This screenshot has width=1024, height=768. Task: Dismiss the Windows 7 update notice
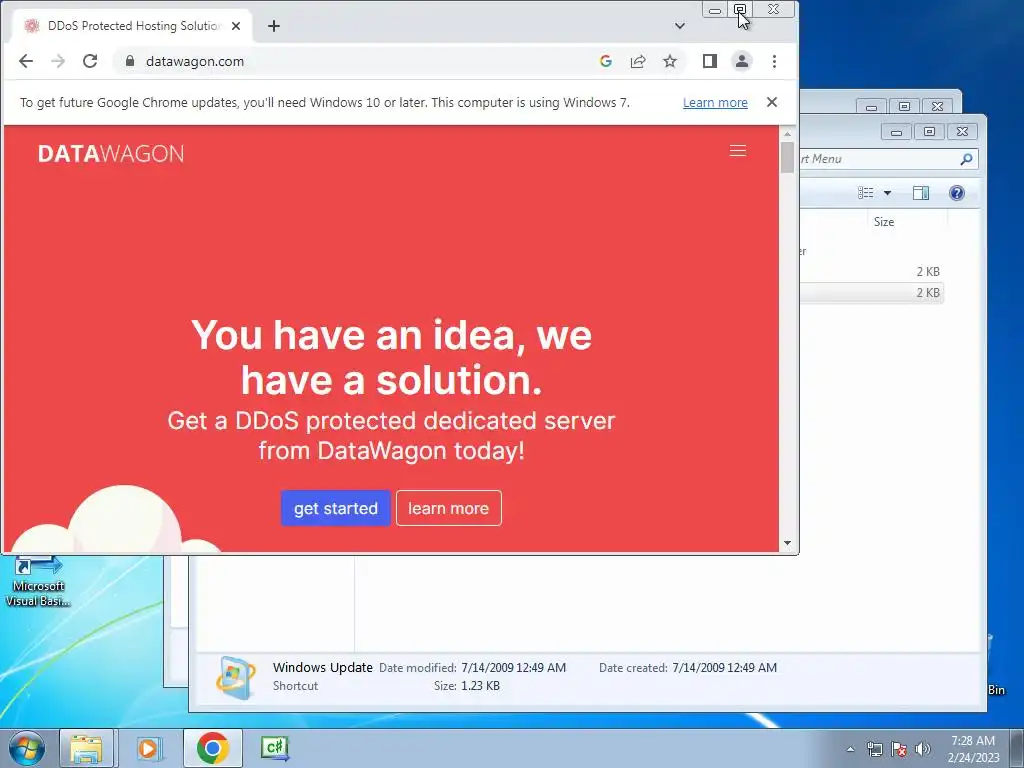click(772, 103)
